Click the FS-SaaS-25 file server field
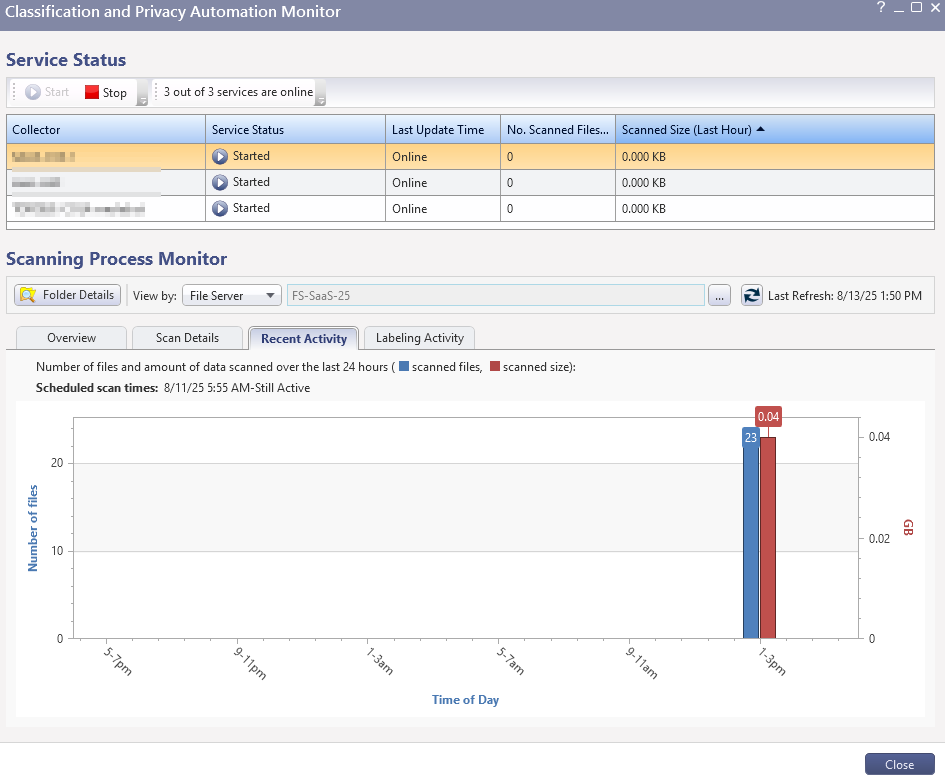Image resolution: width=945 pixels, height=783 pixels. [495, 295]
